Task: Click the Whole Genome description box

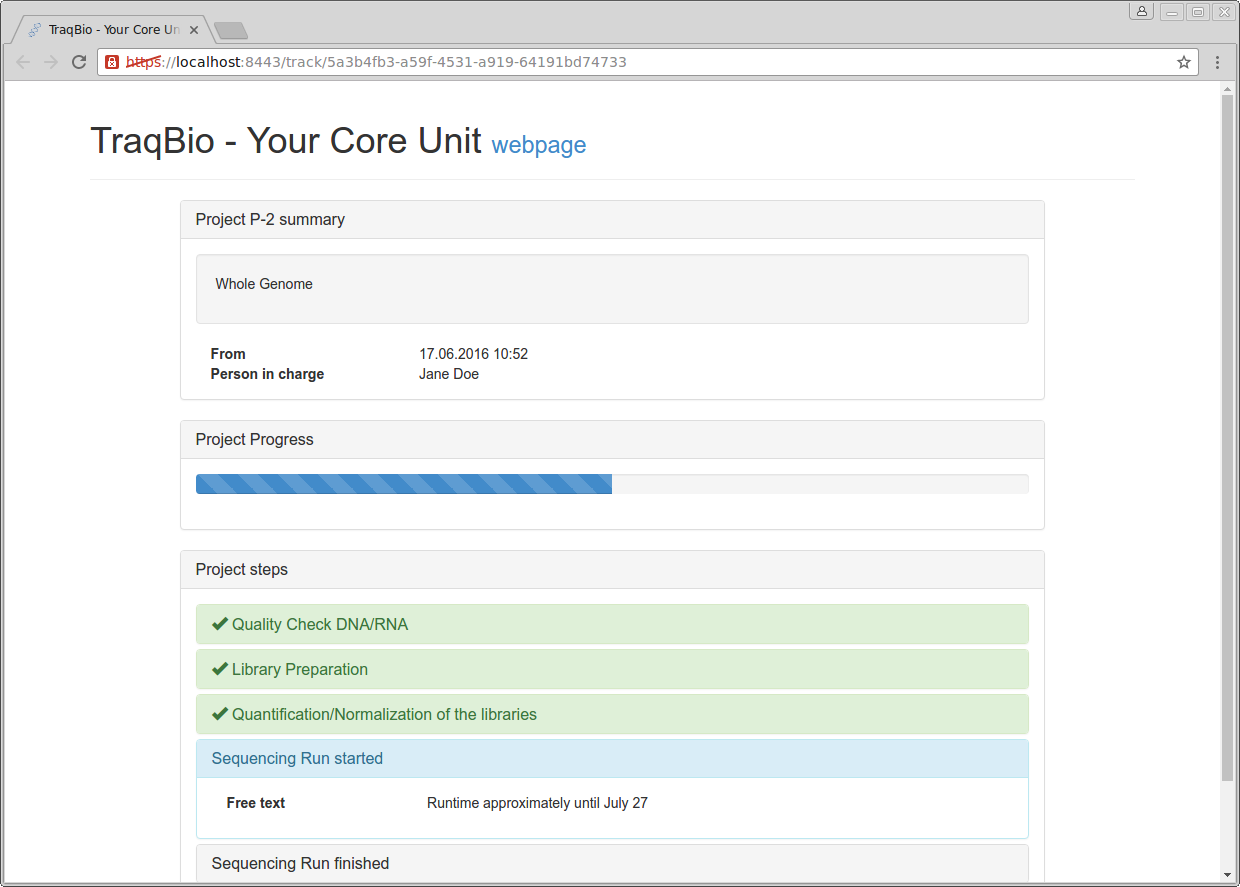Action: pyautogui.click(x=612, y=289)
